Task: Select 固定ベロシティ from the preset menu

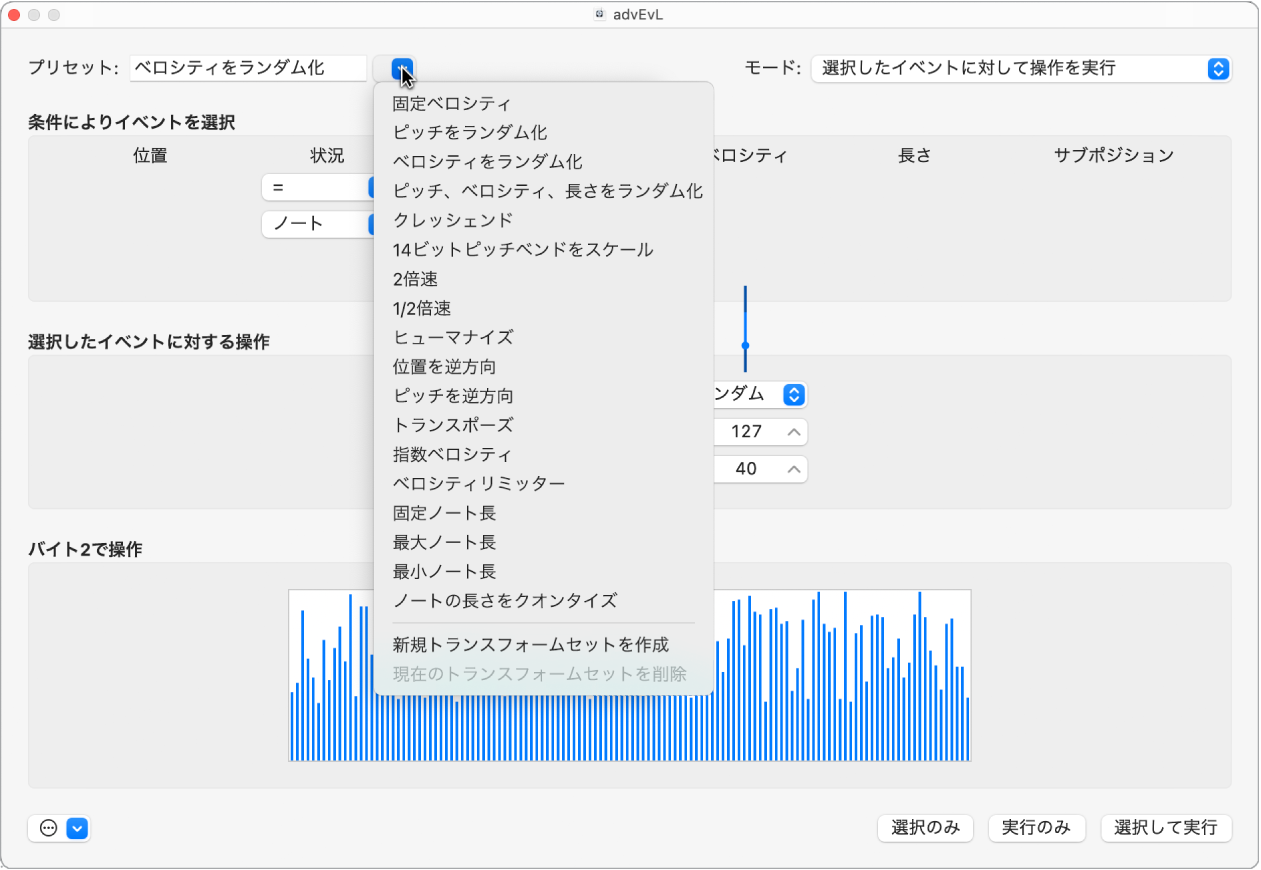Action: pos(452,102)
